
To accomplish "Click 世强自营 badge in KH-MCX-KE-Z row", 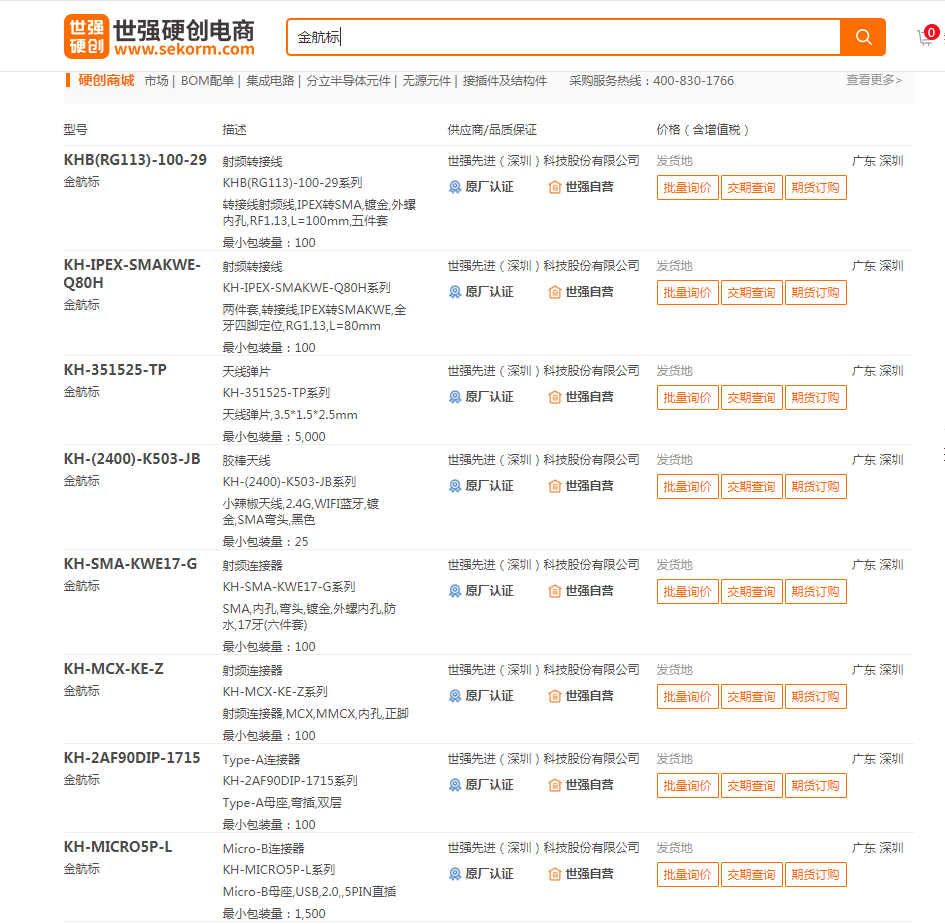I will 581,696.
